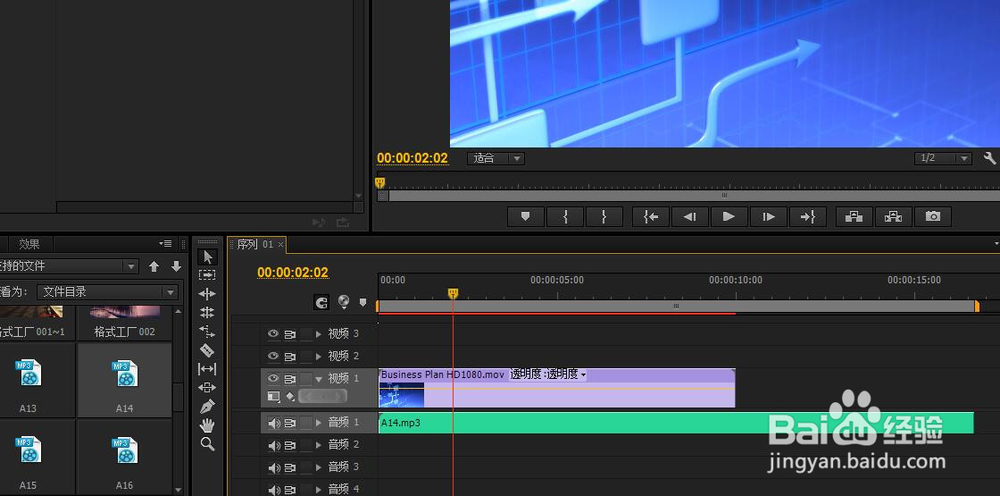Mark Out point in program monitor

tap(605, 217)
